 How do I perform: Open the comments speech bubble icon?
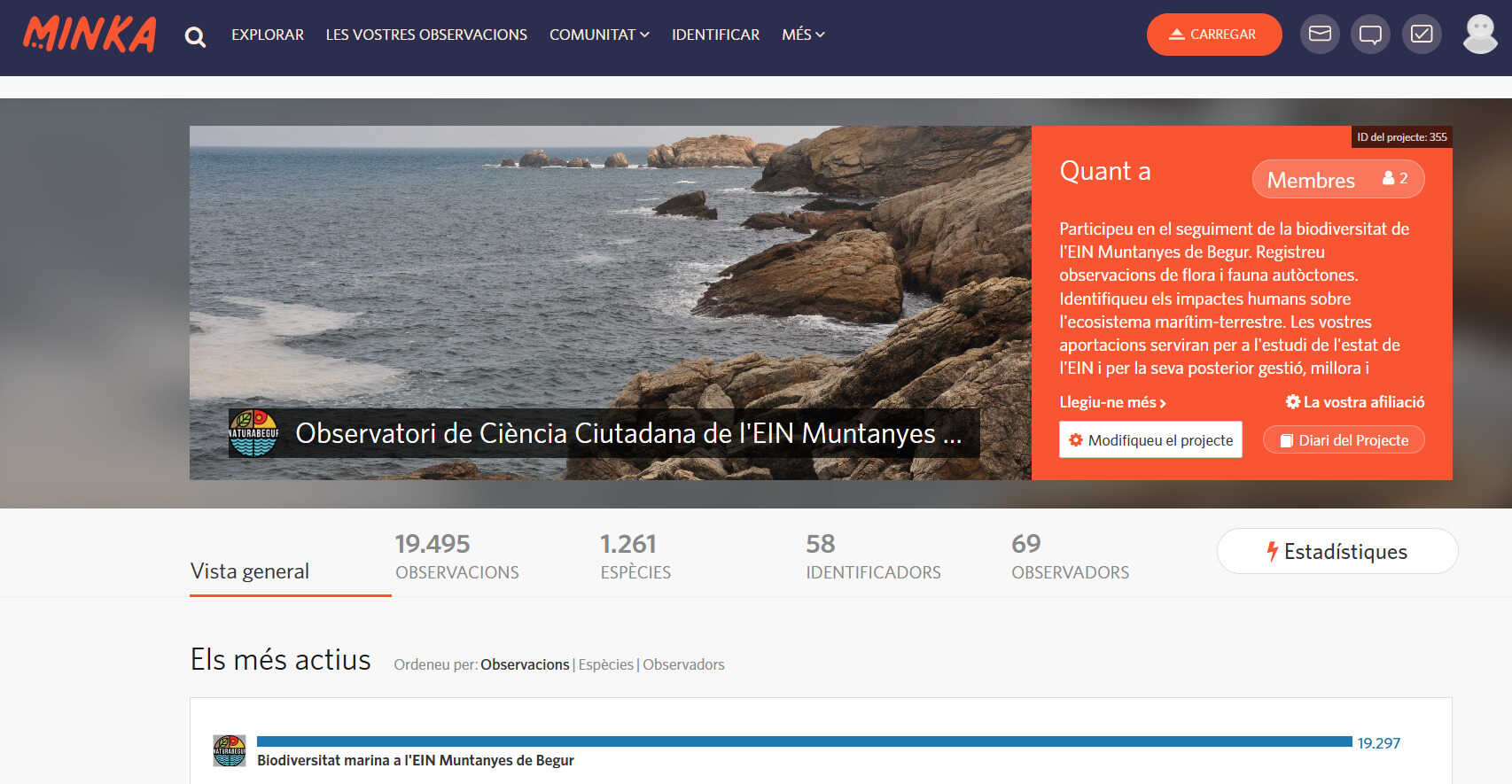1370,35
